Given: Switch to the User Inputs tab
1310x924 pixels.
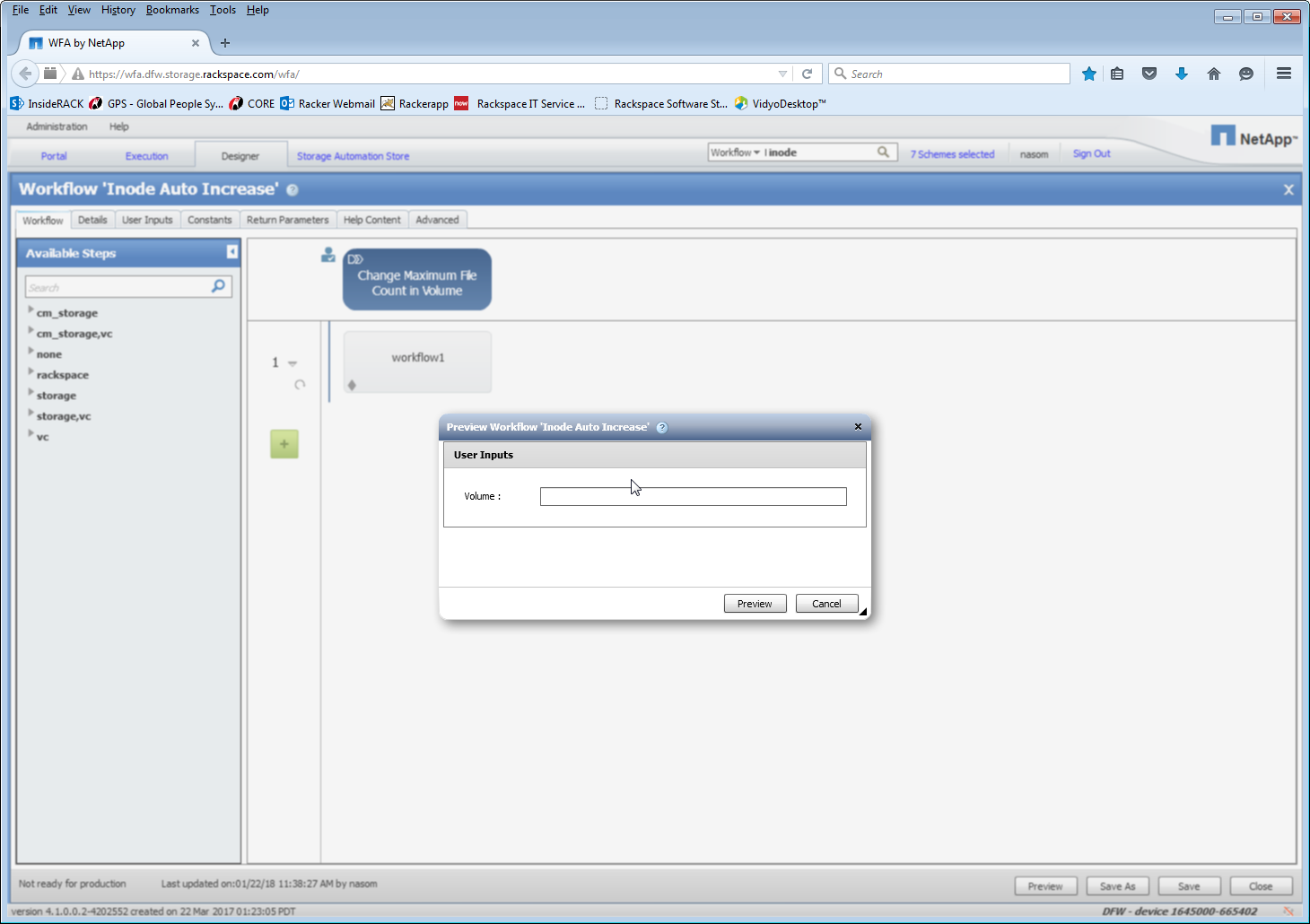Looking at the screenshot, I should tap(147, 220).
